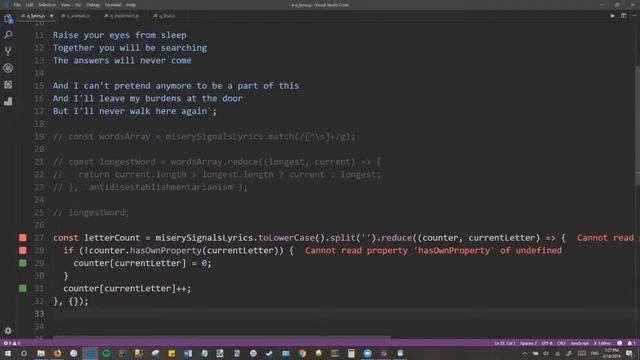This screenshot has height=360, width=640.
Task: Open the Windows Start menu
Action: (x=8, y=353)
